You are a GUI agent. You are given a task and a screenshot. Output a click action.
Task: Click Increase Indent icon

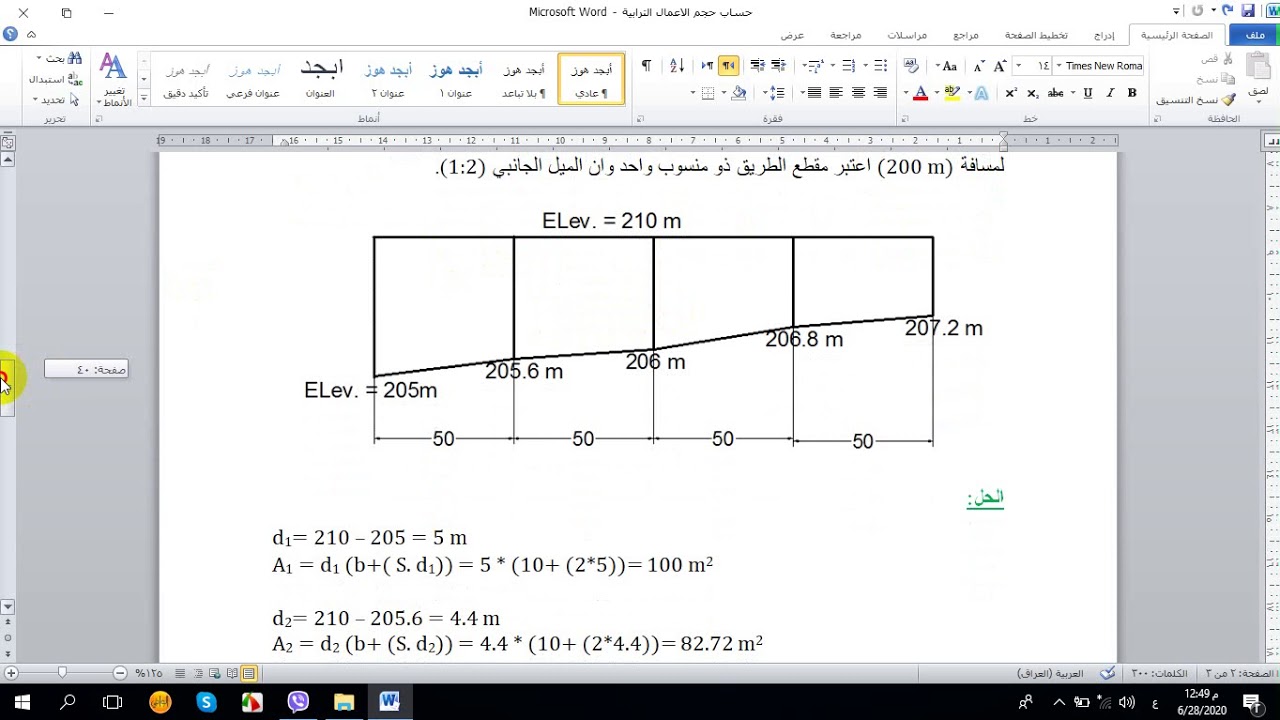point(757,66)
